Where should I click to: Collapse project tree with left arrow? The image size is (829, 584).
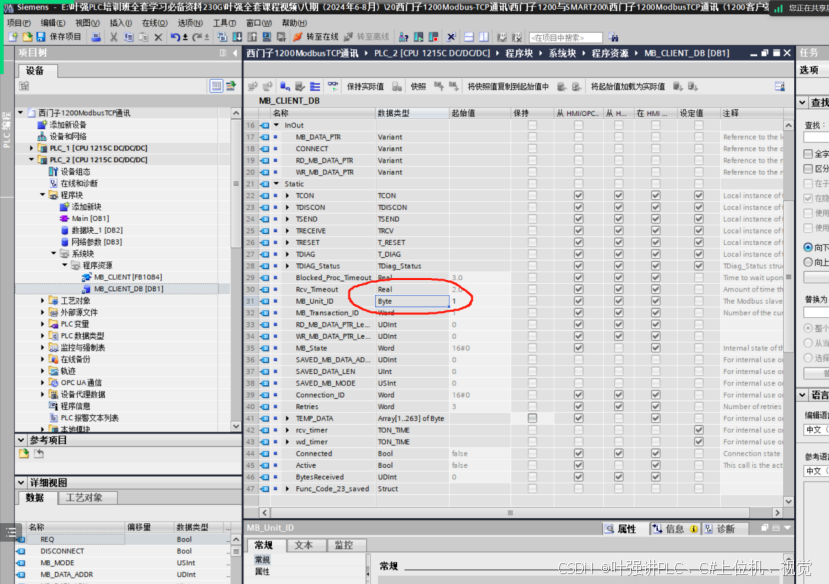235,53
